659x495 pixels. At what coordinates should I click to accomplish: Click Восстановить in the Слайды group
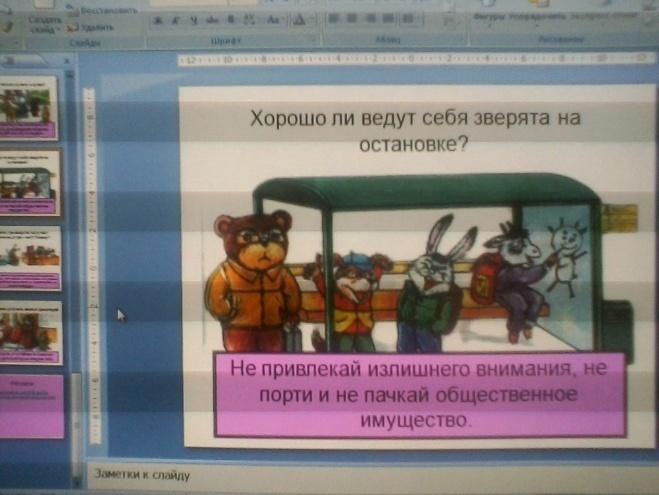[x=104, y=10]
